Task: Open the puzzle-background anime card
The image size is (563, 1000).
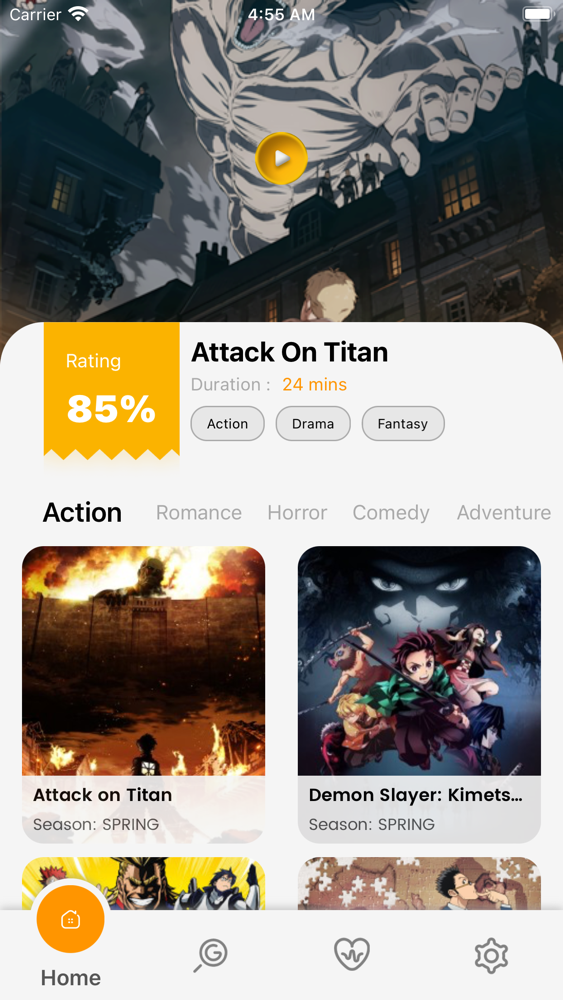Action: [x=419, y=883]
